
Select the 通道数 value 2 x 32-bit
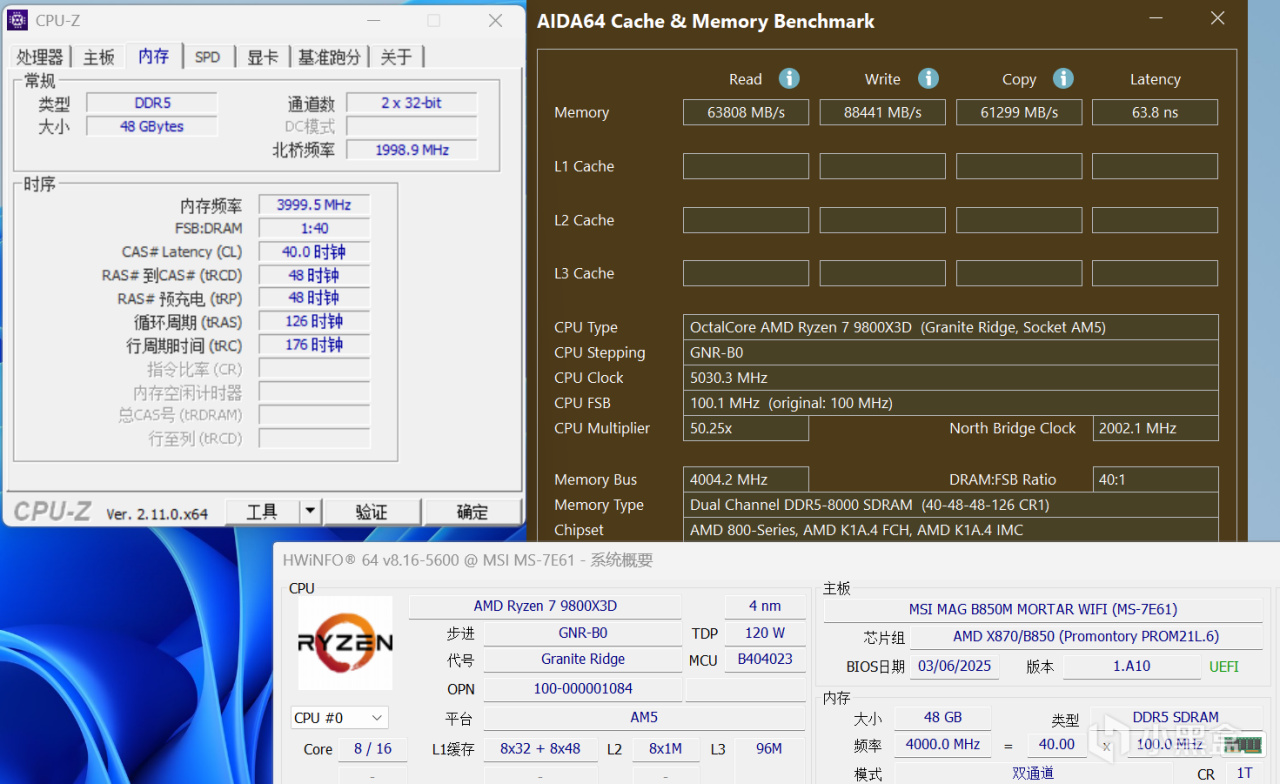coord(411,103)
